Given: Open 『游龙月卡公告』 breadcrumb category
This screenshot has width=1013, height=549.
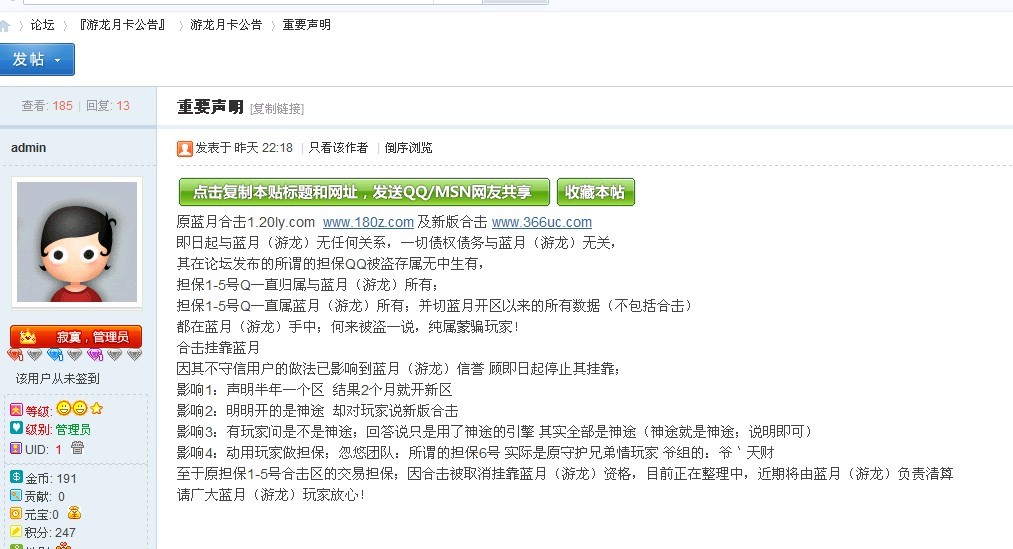Looking at the screenshot, I should pyautogui.click(x=122, y=25).
